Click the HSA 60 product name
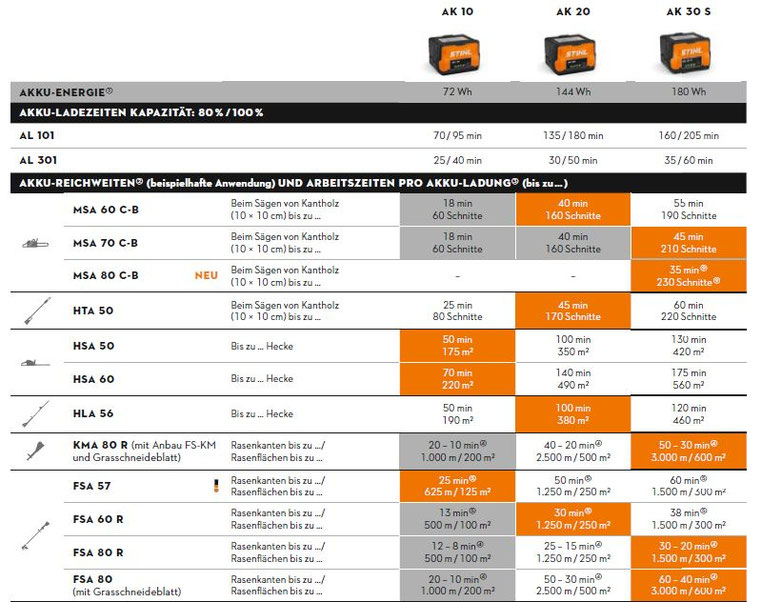Viewport: 761px width, 602px height. point(94,379)
